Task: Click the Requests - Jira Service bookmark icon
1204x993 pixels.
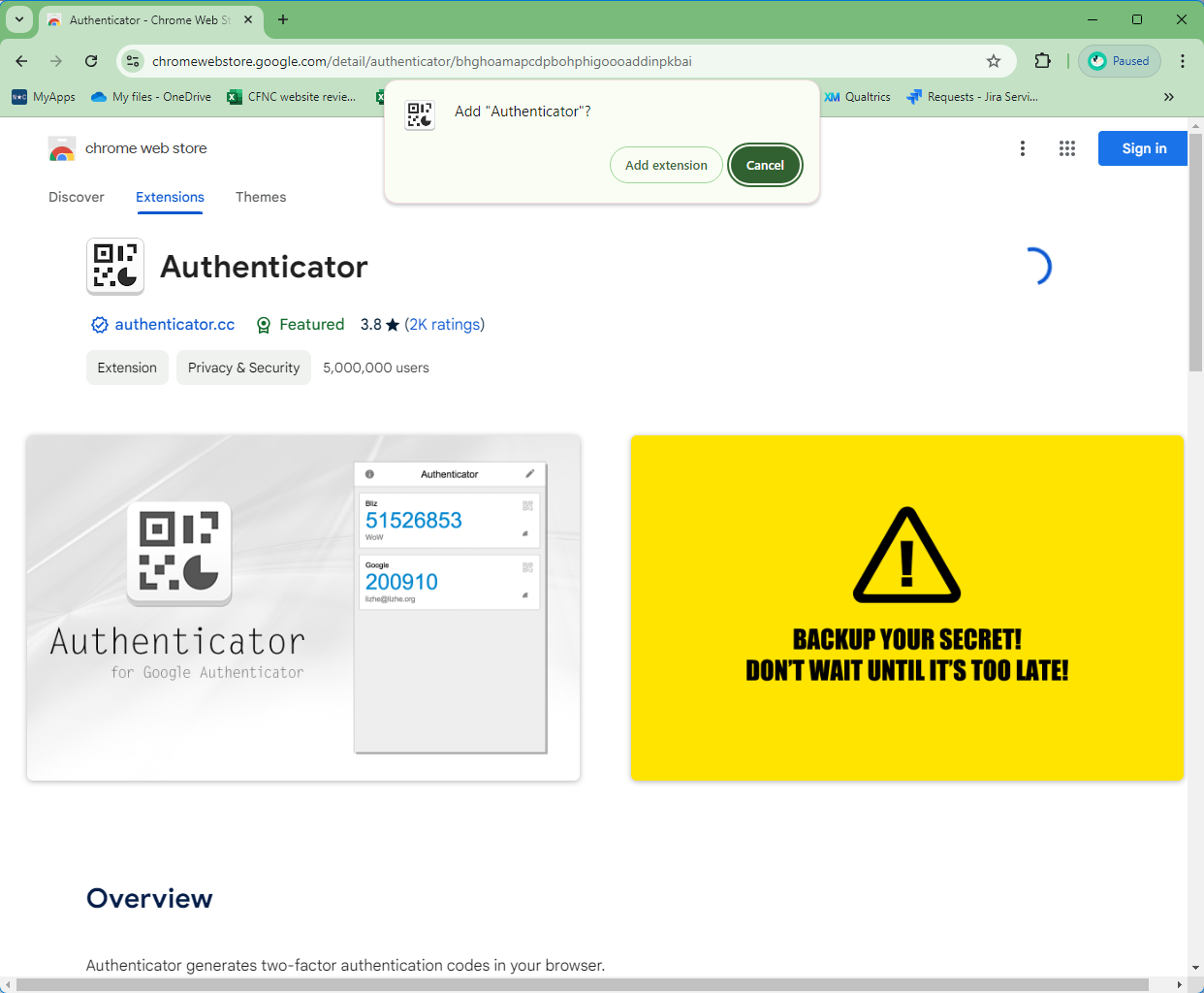Action: [x=912, y=96]
